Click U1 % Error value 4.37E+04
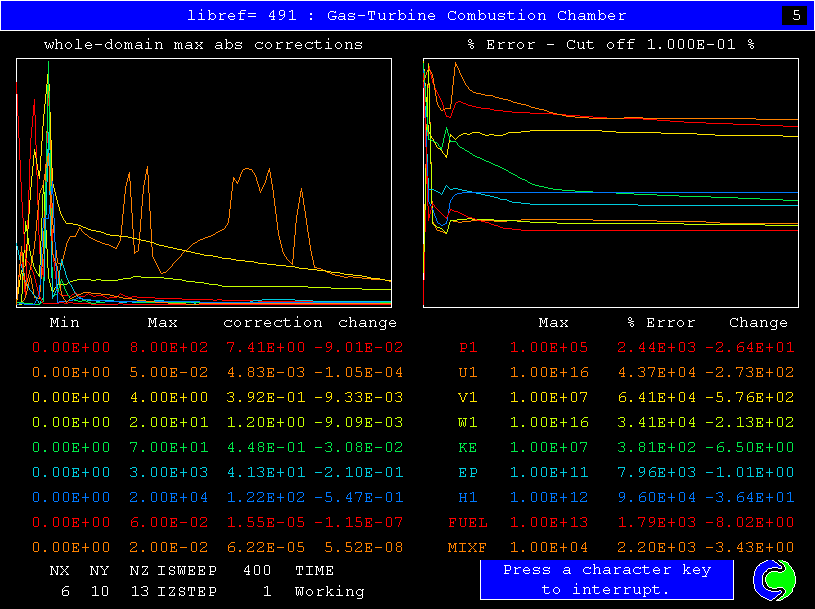This screenshot has height=609, width=815. click(x=656, y=373)
